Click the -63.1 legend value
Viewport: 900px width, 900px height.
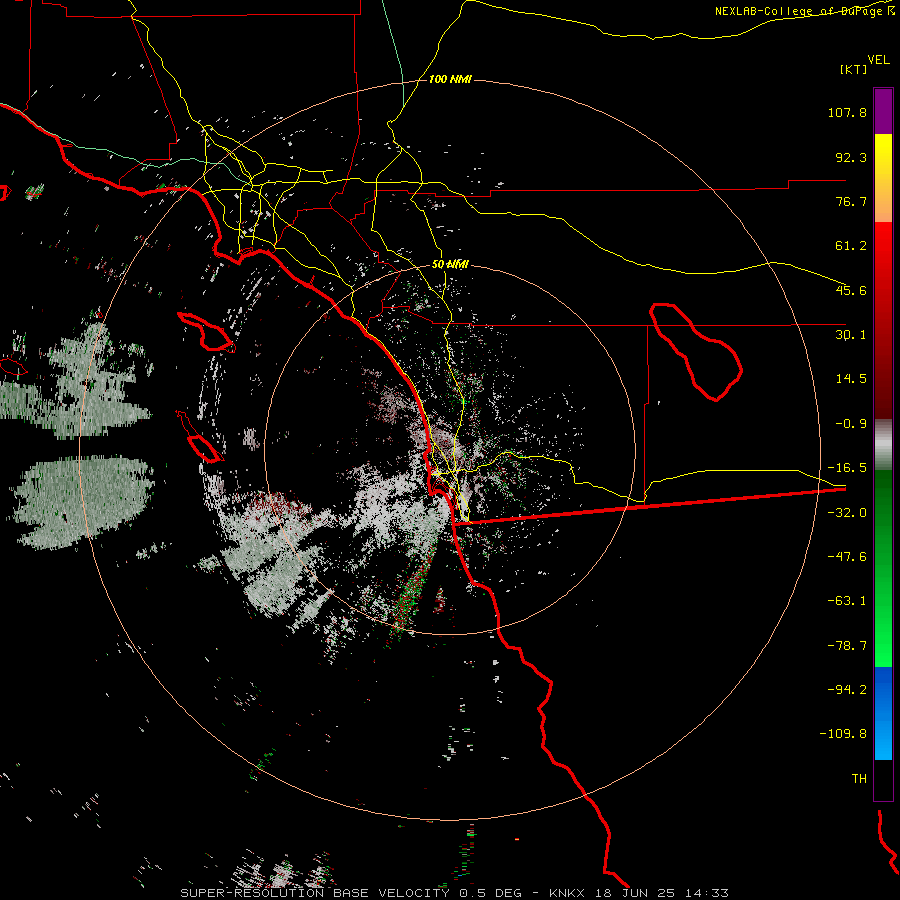tap(847, 601)
